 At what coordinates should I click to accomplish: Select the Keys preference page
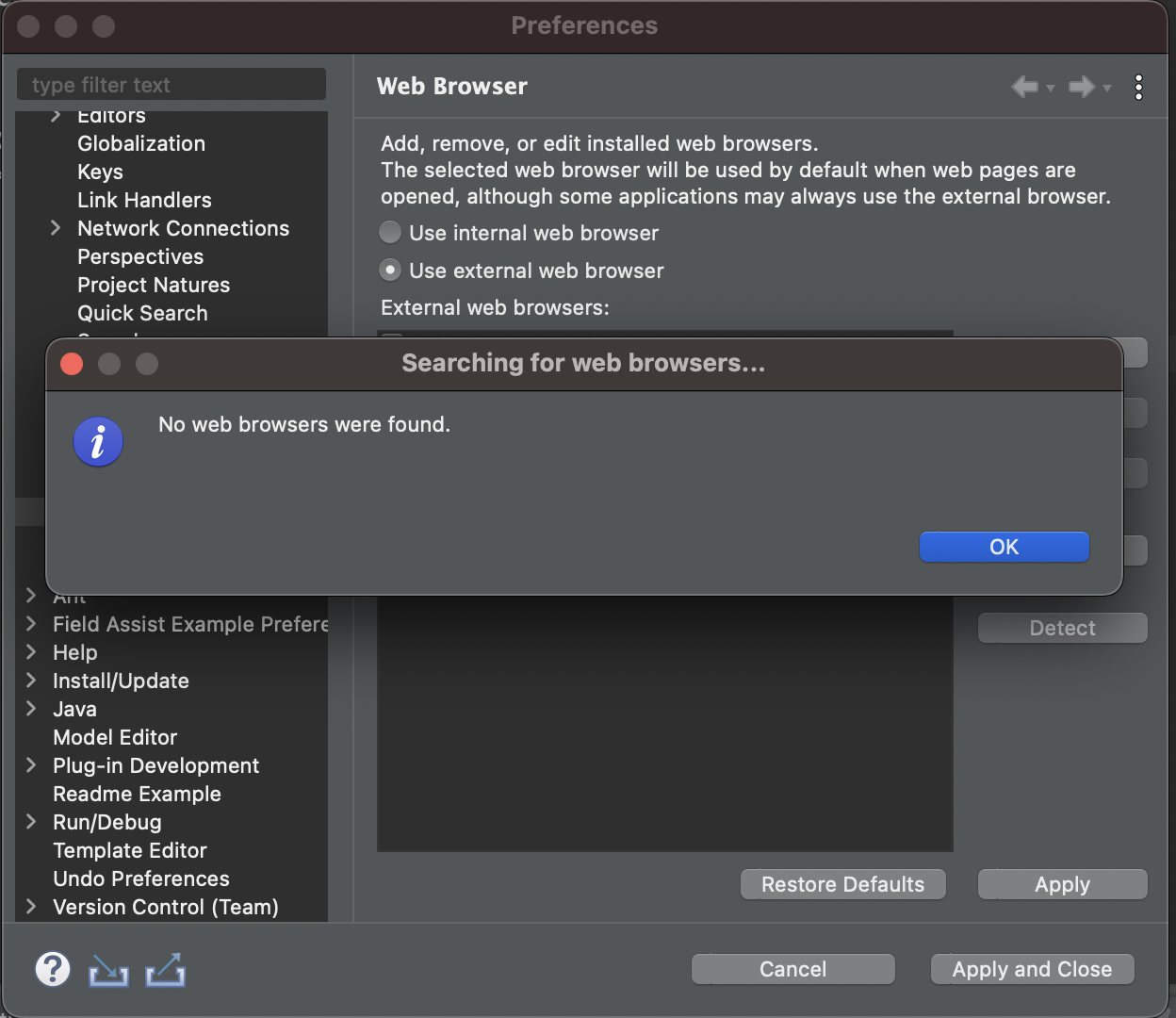[100, 172]
